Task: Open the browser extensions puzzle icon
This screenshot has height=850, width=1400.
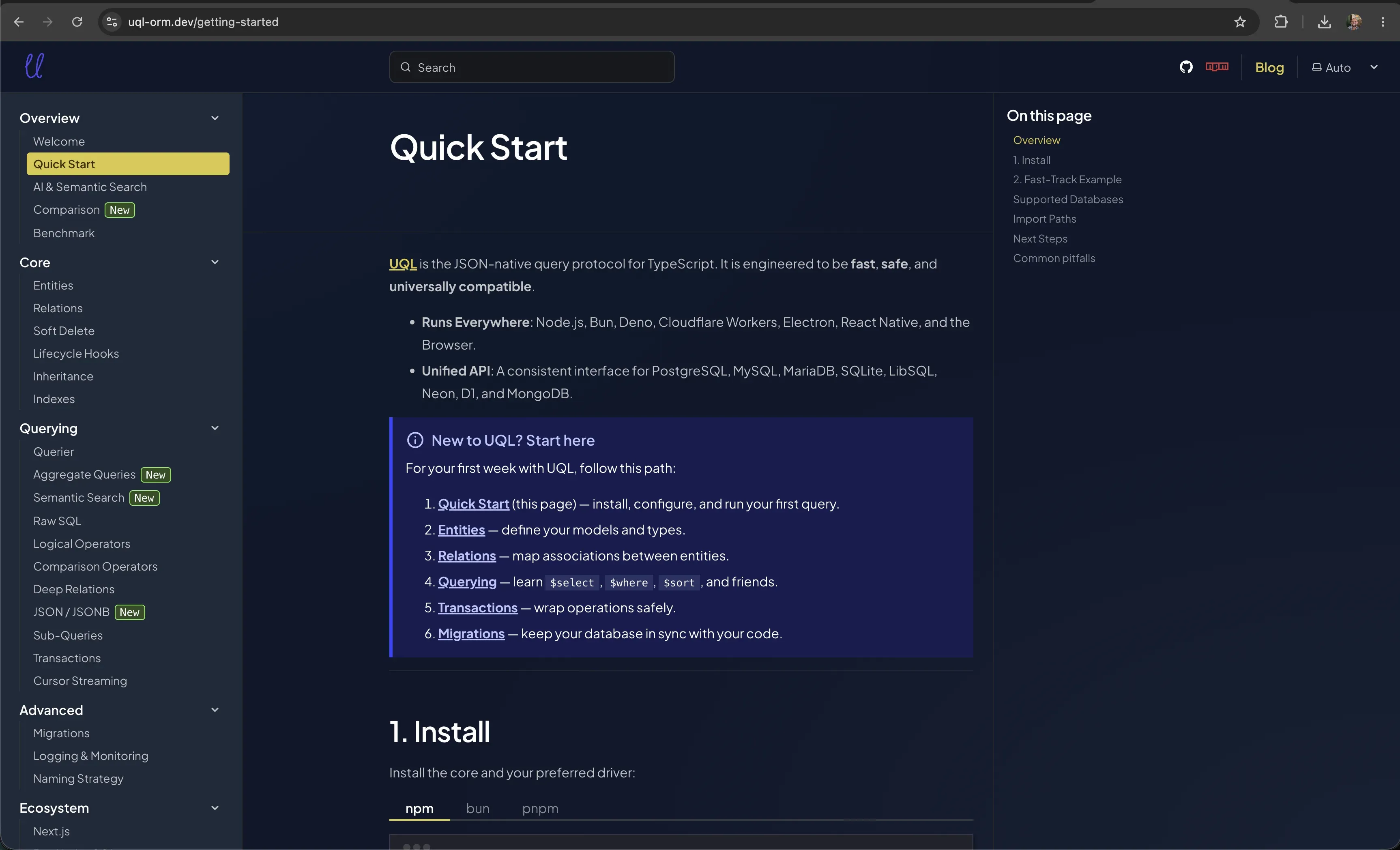Action: click(1281, 21)
